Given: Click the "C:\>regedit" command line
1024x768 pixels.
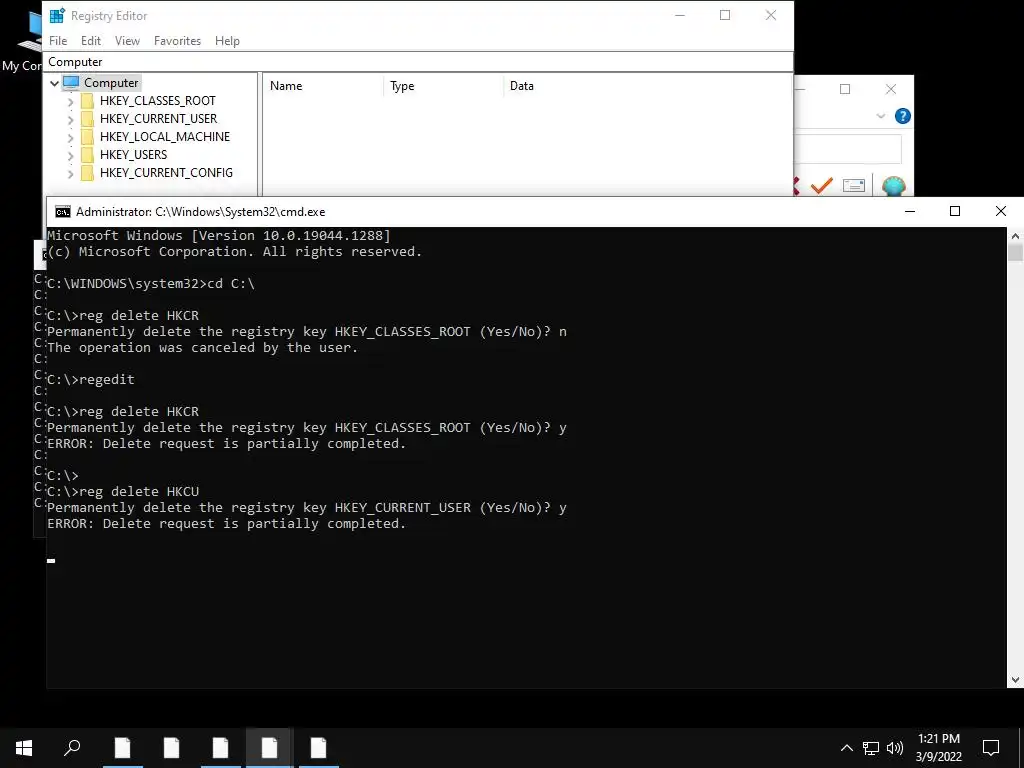Looking at the screenshot, I should pos(91,379).
